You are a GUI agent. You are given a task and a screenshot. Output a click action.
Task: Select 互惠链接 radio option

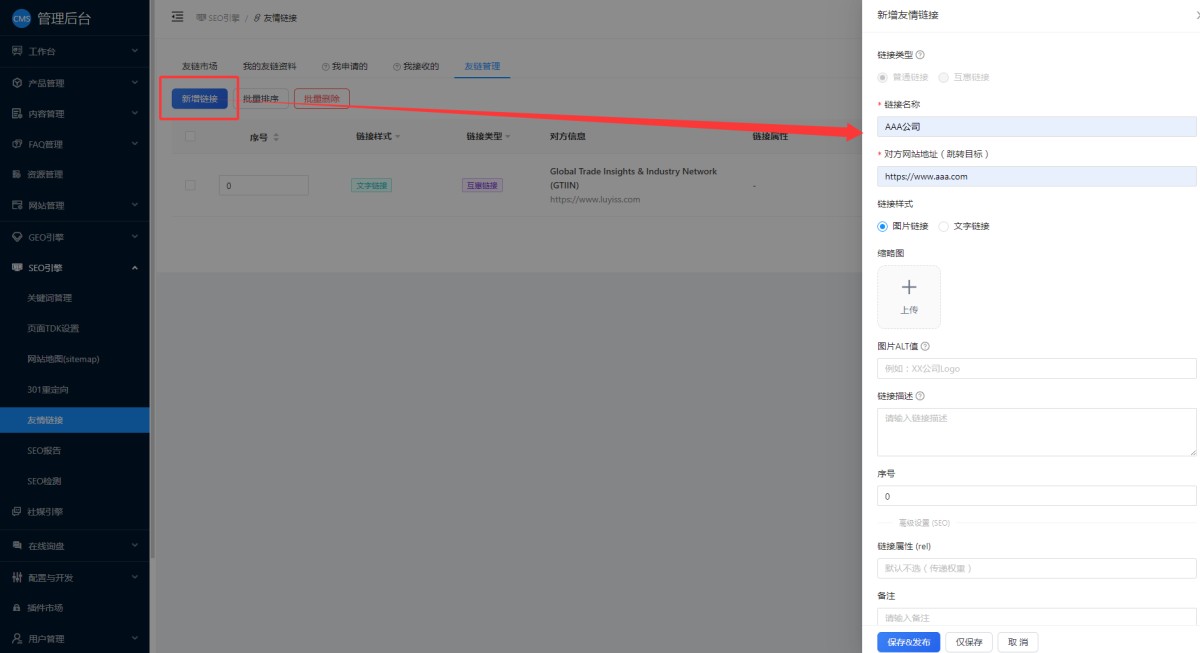click(x=944, y=77)
